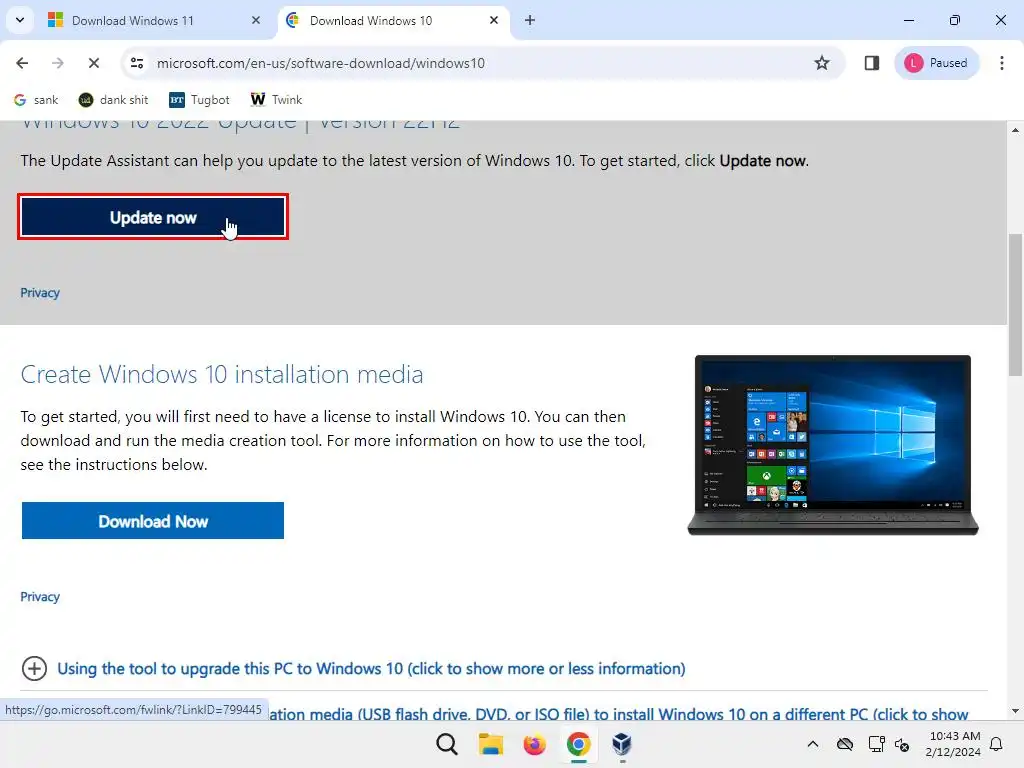Open the network display tray icon

pos(876,744)
